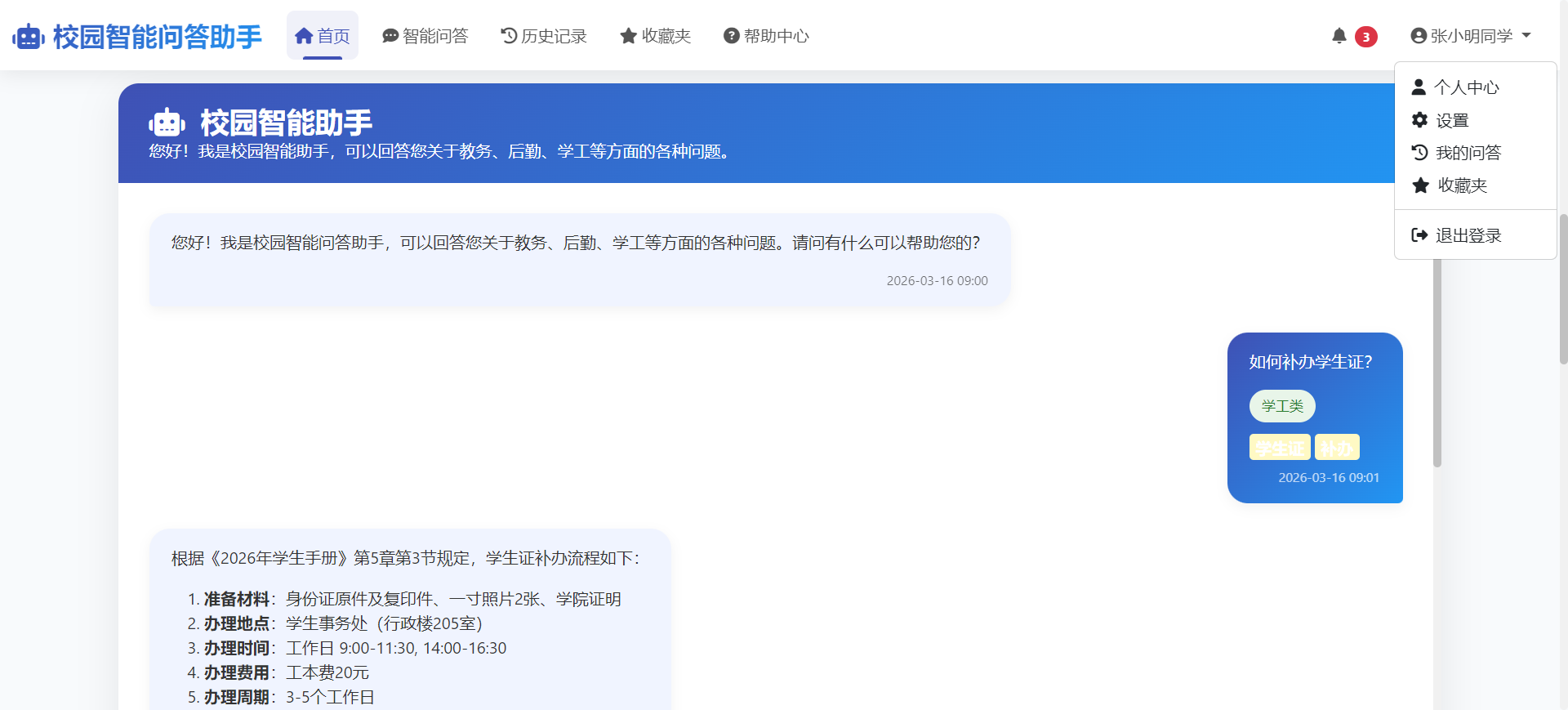Select 设置 from the user menu
Viewport: 1568px width, 710px height.
[1476, 120]
